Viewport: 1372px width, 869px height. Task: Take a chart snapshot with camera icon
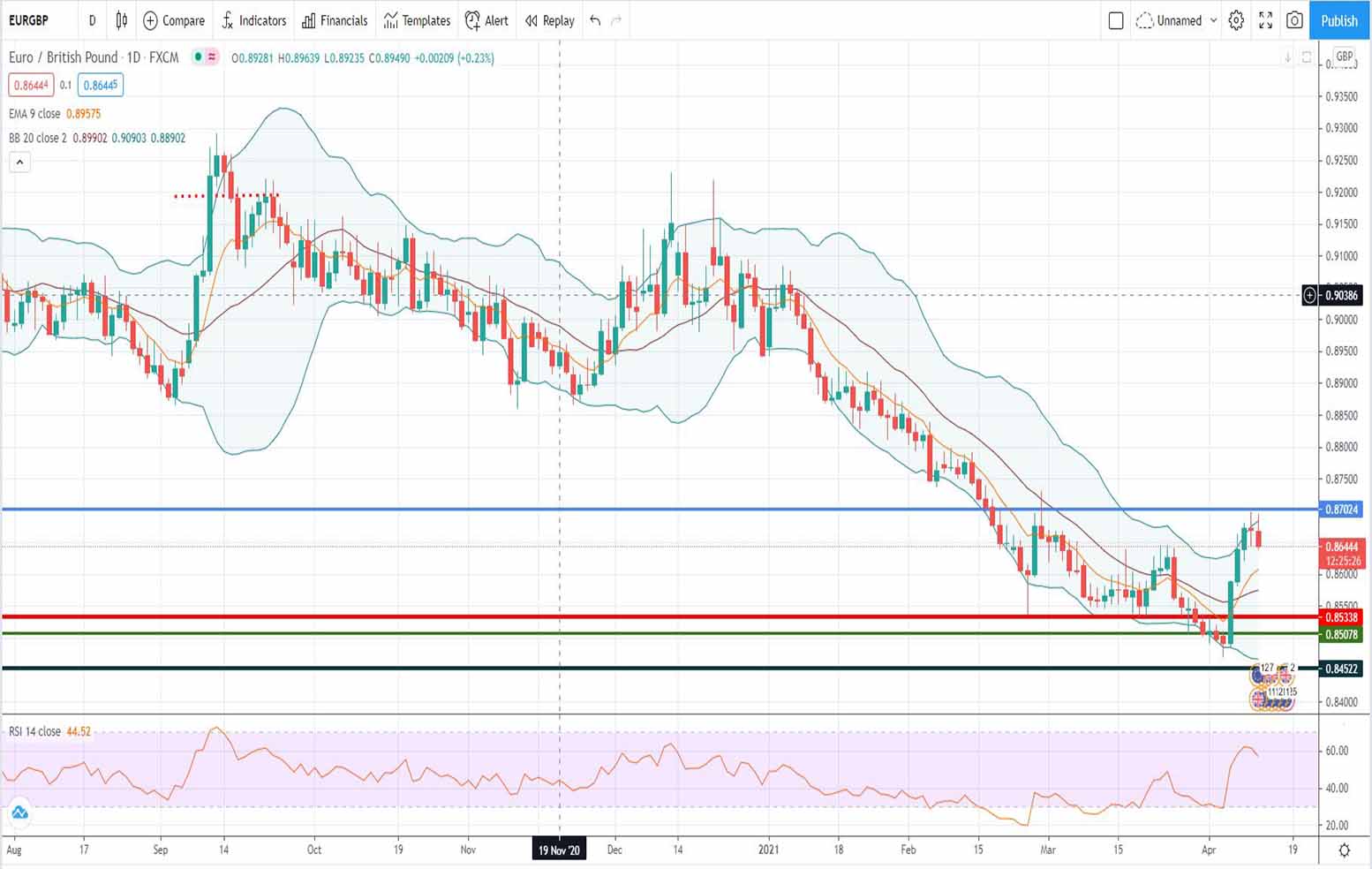coord(1293,20)
